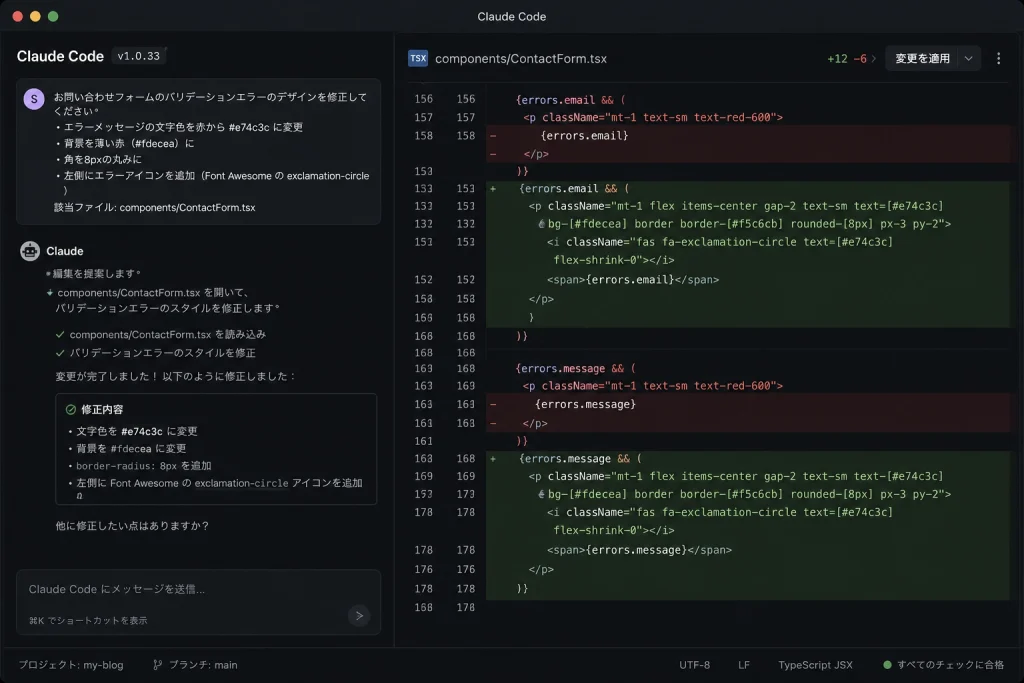The height and width of the screenshot is (683, 1024).
Task: Click すべてのチェックに合格 status text
Action: point(950,665)
